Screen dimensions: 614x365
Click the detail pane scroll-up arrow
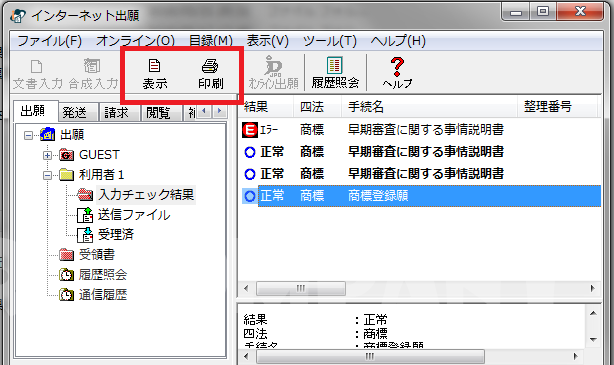[593, 313]
